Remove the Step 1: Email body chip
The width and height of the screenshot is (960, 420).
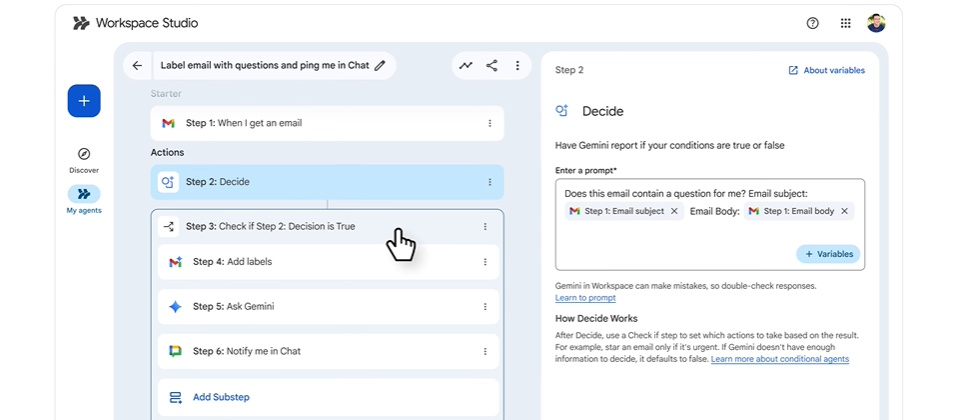click(844, 211)
